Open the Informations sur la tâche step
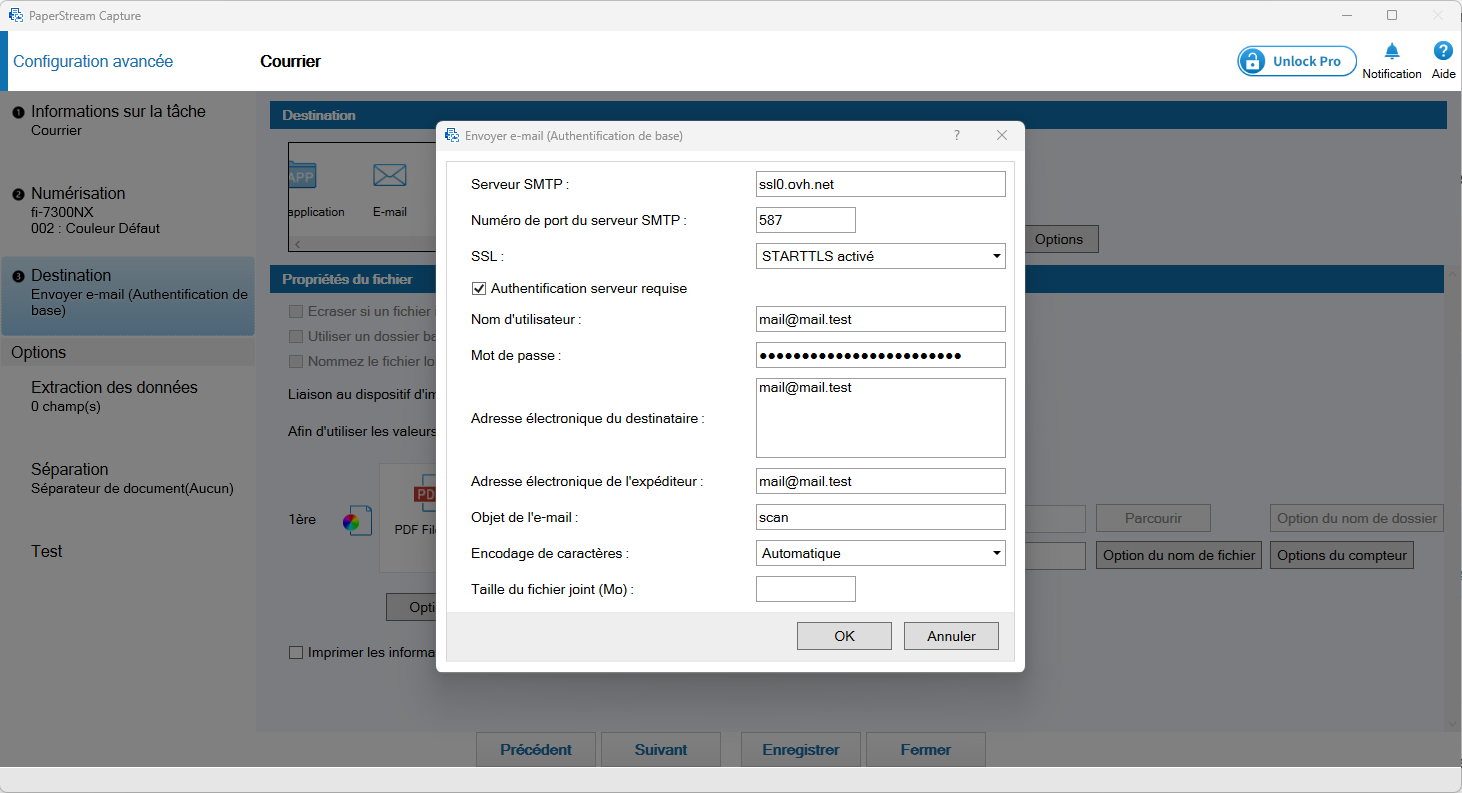The image size is (1462, 793). click(x=128, y=120)
